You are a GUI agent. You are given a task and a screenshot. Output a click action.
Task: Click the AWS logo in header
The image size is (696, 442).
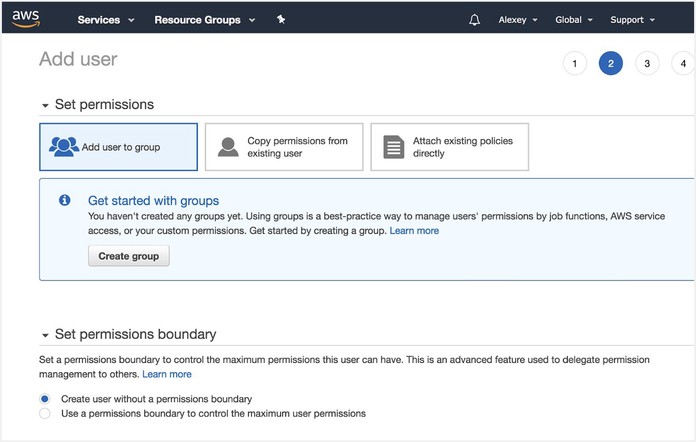click(x=26, y=18)
